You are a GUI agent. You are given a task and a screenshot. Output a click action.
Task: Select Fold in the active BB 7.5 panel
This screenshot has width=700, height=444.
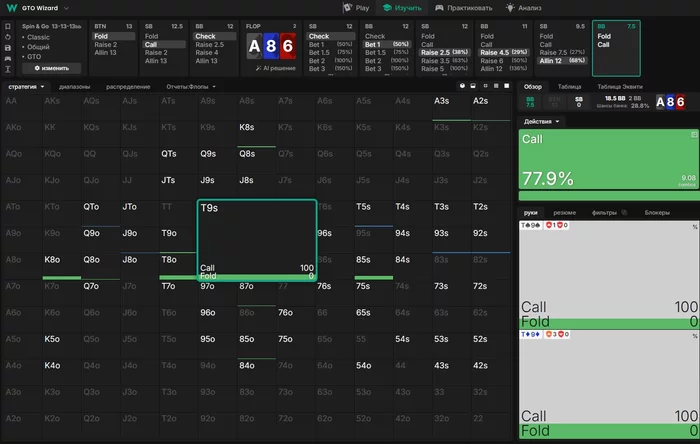(x=604, y=36)
